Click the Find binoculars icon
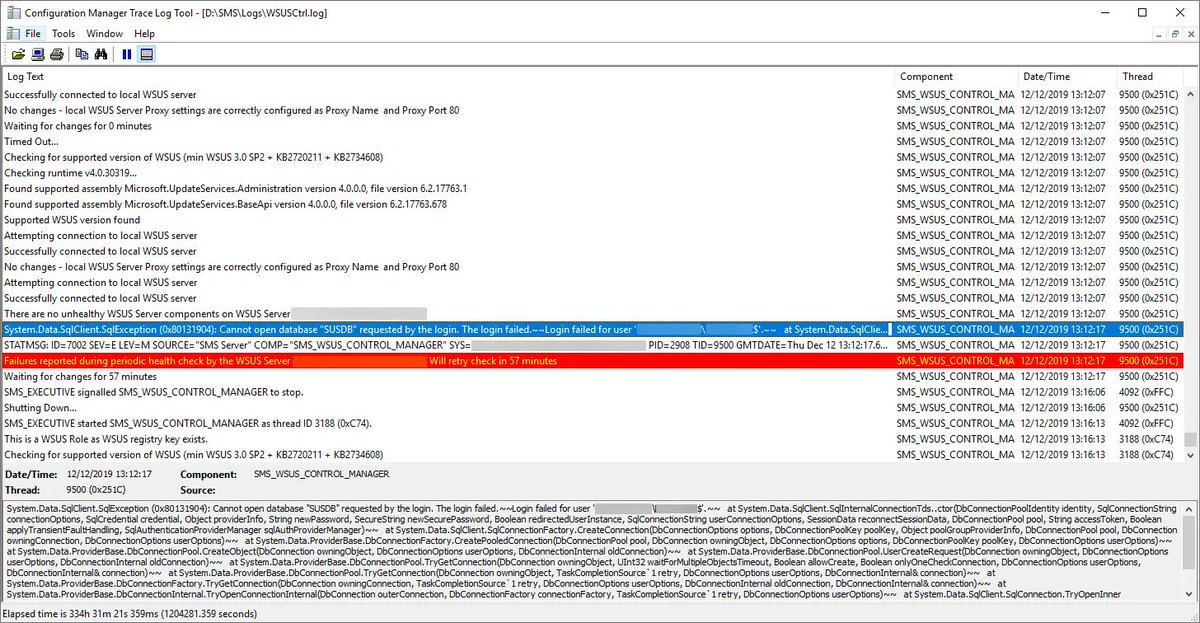 pyautogui.click(x=101, y=54)
